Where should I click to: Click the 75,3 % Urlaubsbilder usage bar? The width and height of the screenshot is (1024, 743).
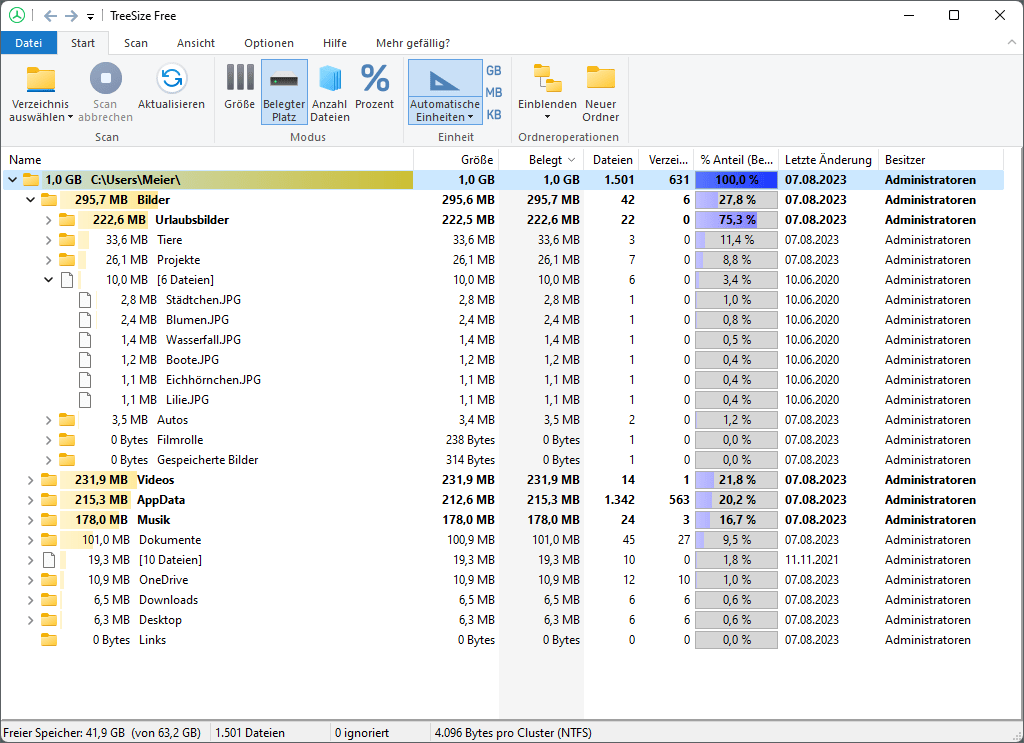[736, 220]
